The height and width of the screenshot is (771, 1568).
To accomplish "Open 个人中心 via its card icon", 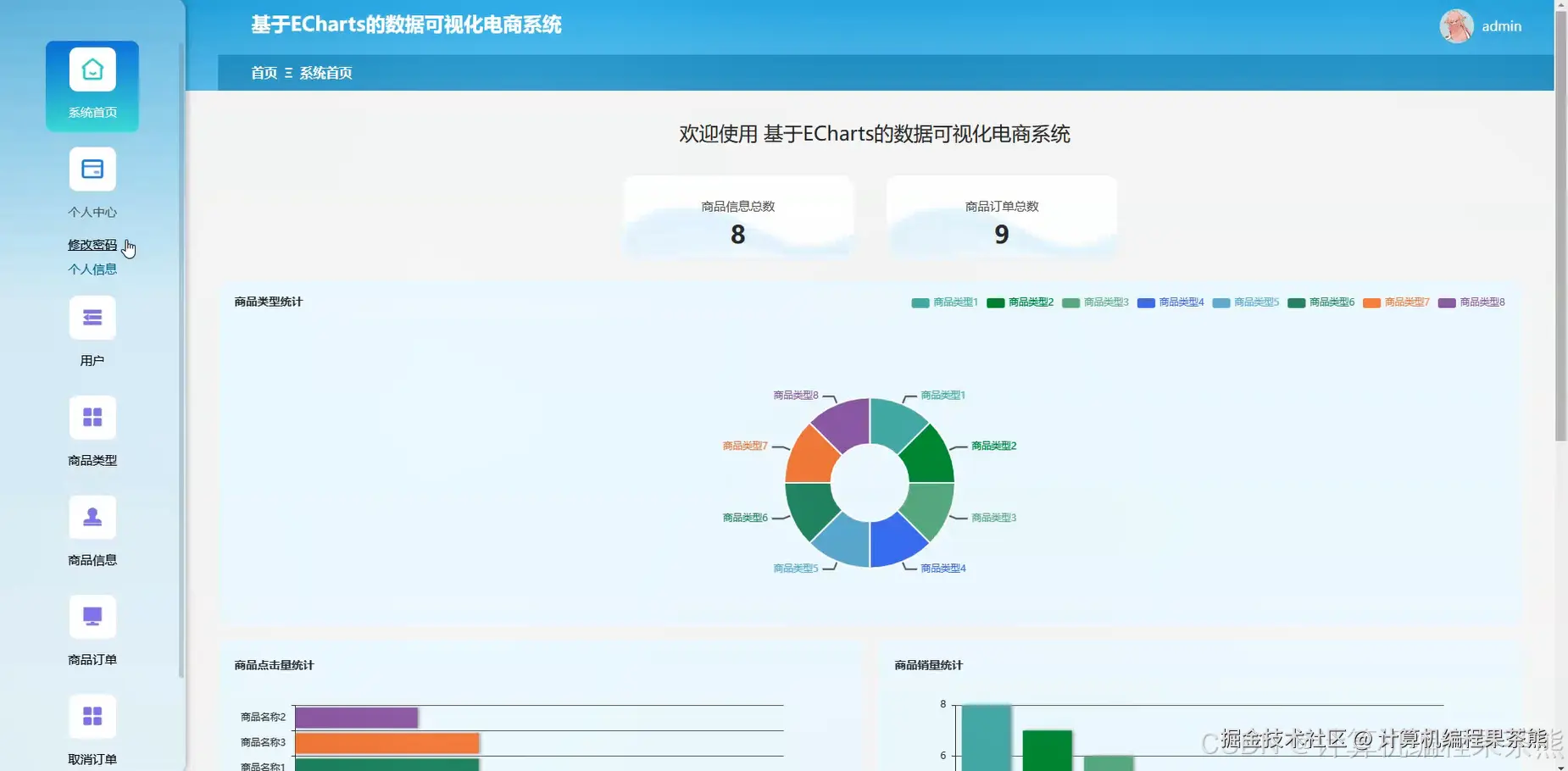I will [x=92, y=169].
